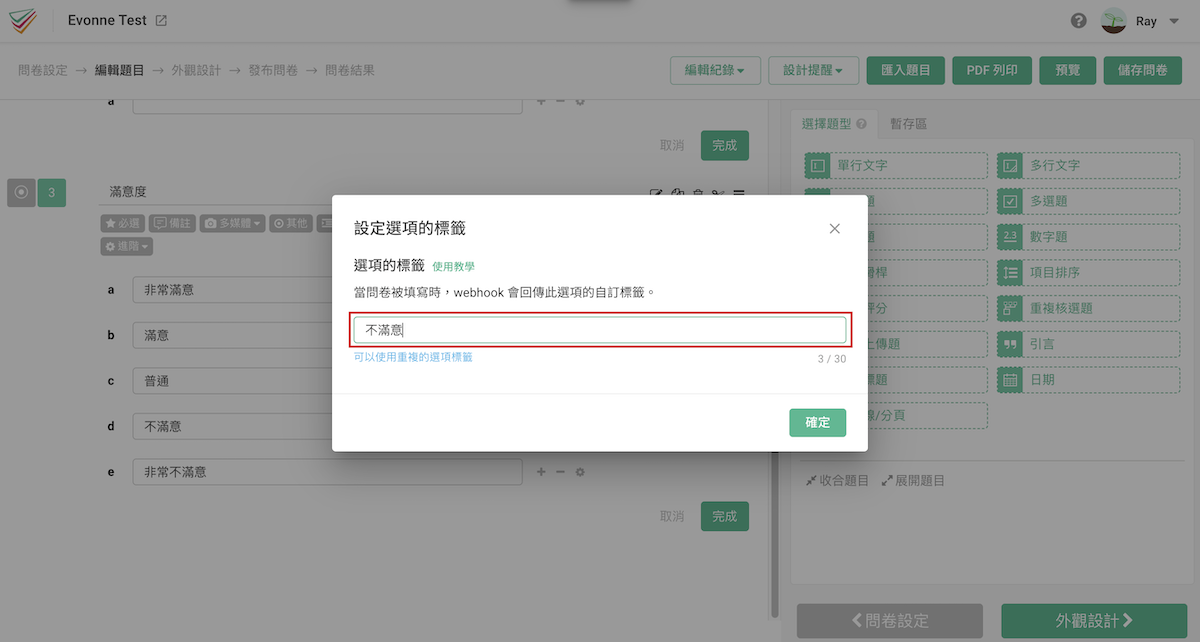The height and width of the screenshot is (642, 1200).
Task: Click the green question number 3 badge
Action: point(52,193)
